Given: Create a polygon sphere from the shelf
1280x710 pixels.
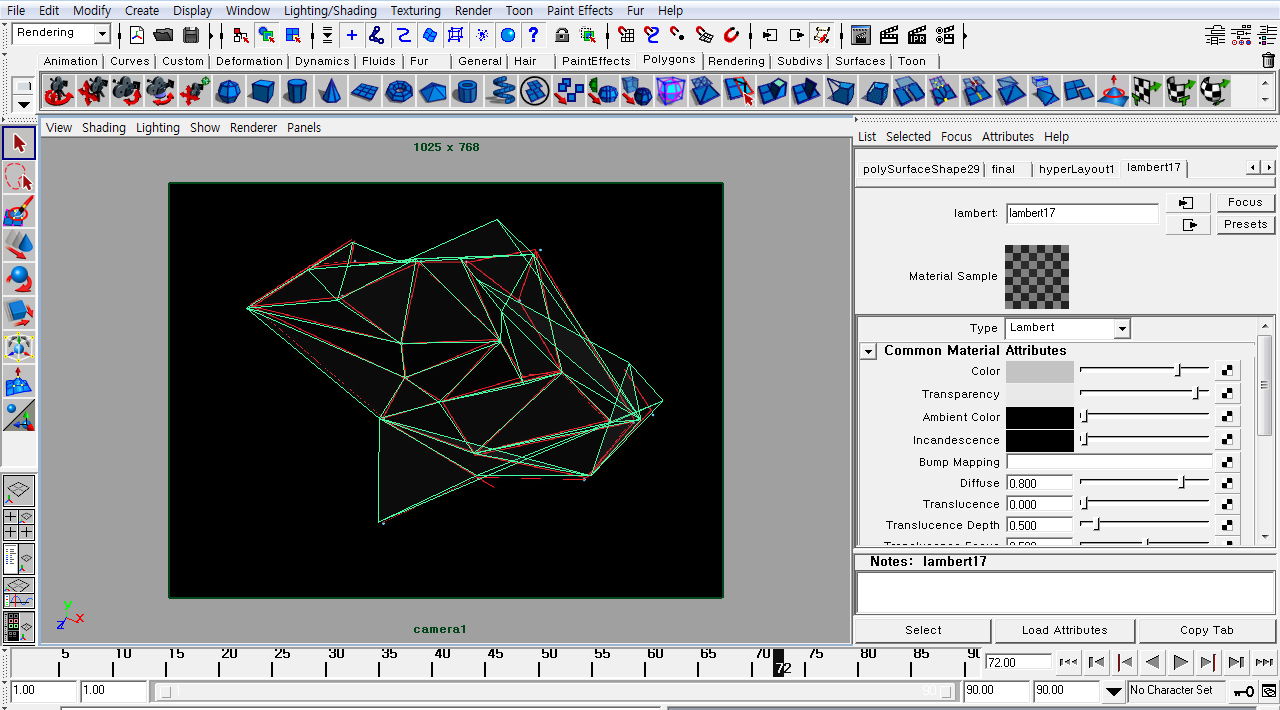Looking at the screenshot, I should pyautogui.click(x=229, y=91).
